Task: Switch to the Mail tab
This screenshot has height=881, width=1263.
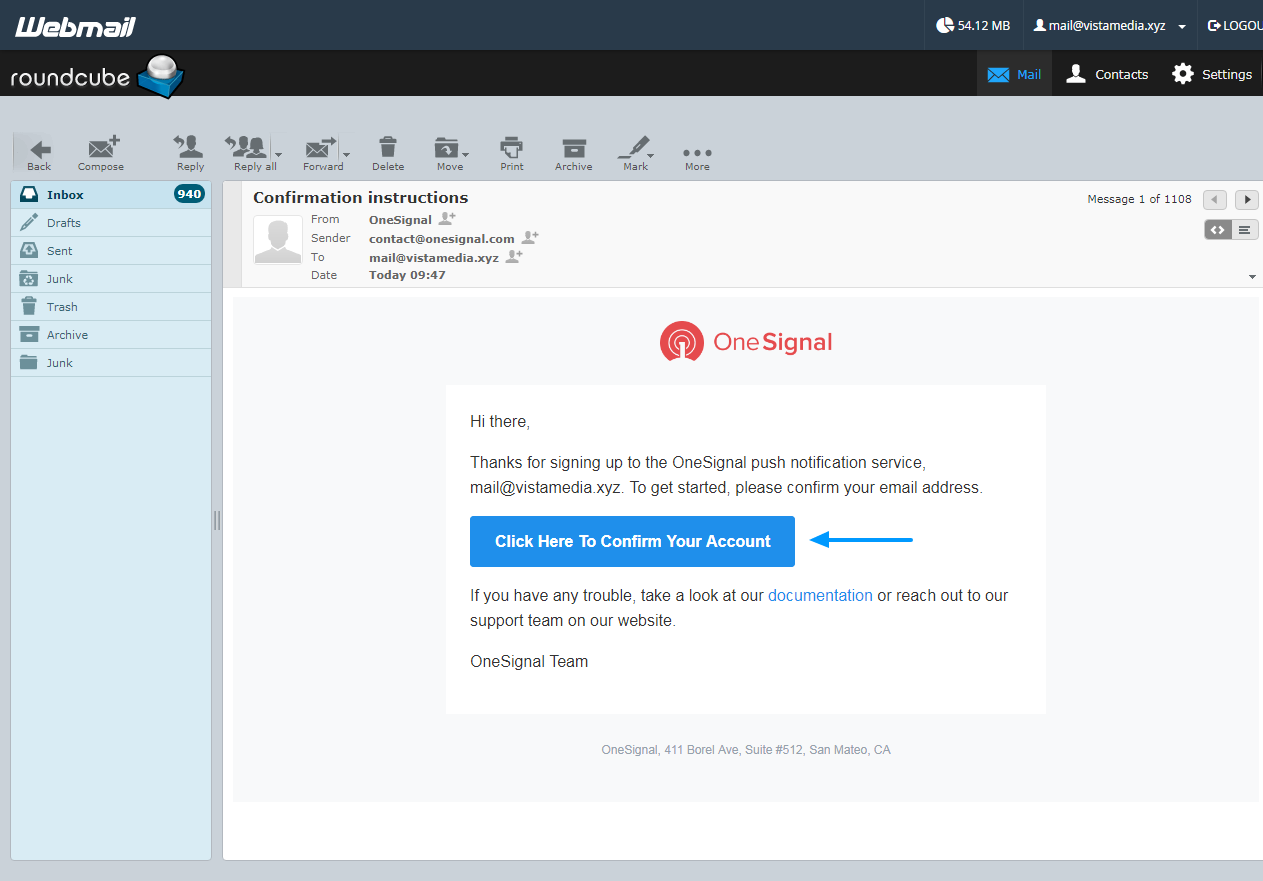Action: pyautogui.click(x=1014, y=74)
